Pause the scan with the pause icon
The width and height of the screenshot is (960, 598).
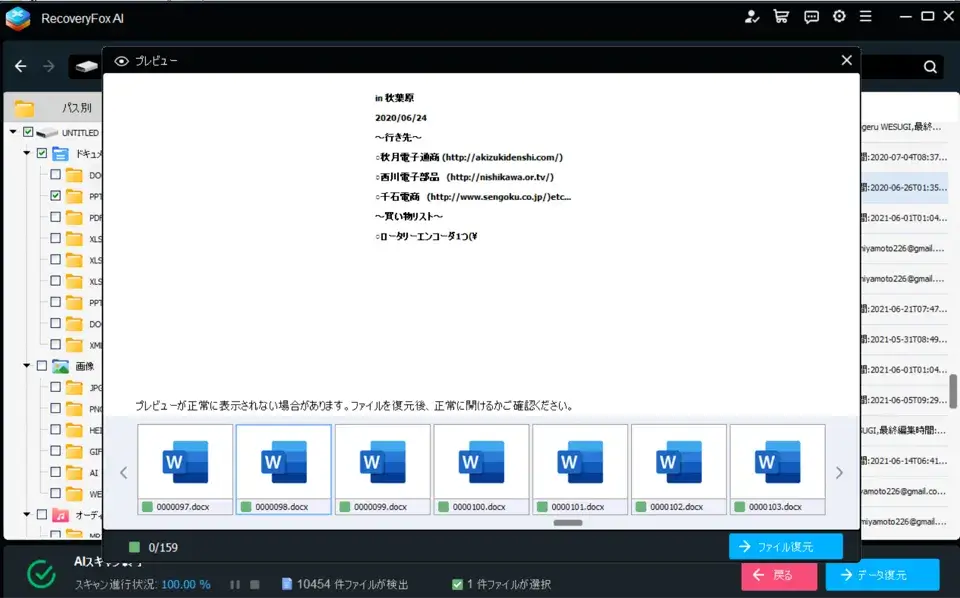tap(235, 585)
